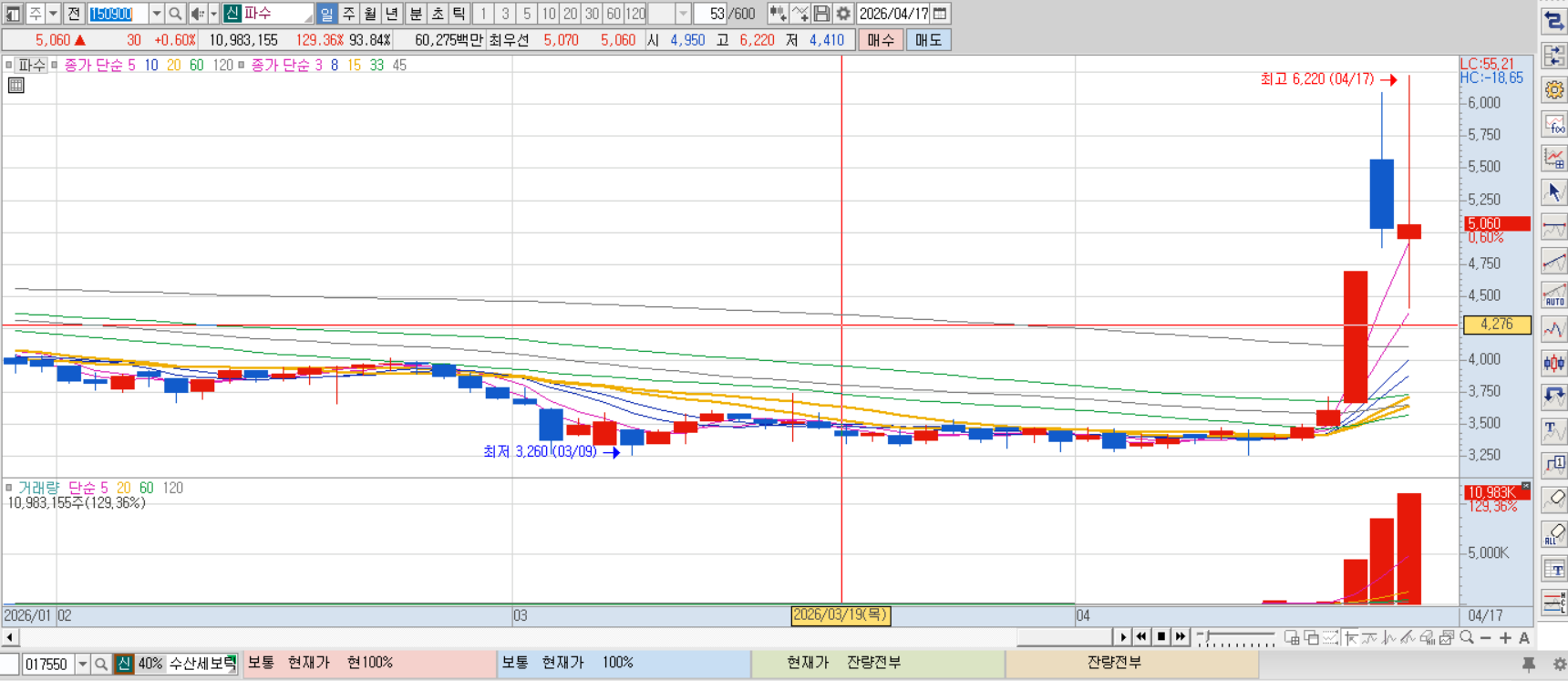Toggle the 전 button in top toolbar
This screenshot has height=681, width=1568.
[x=74, y=14]
